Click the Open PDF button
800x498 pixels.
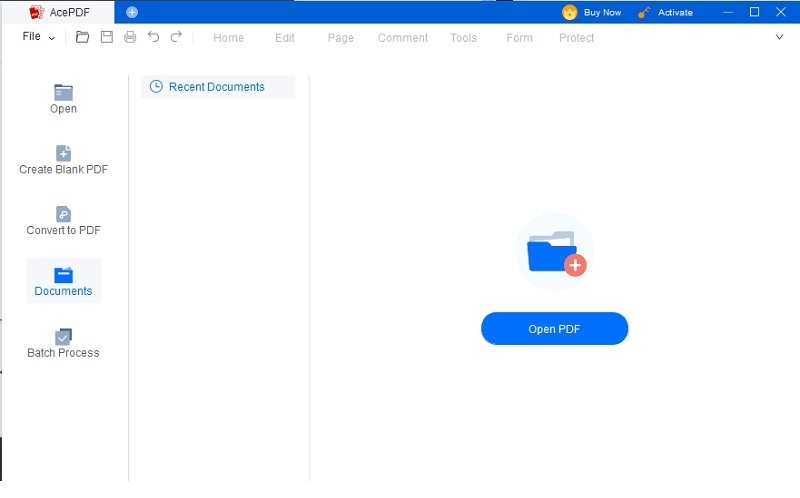(x=555, y=329)
